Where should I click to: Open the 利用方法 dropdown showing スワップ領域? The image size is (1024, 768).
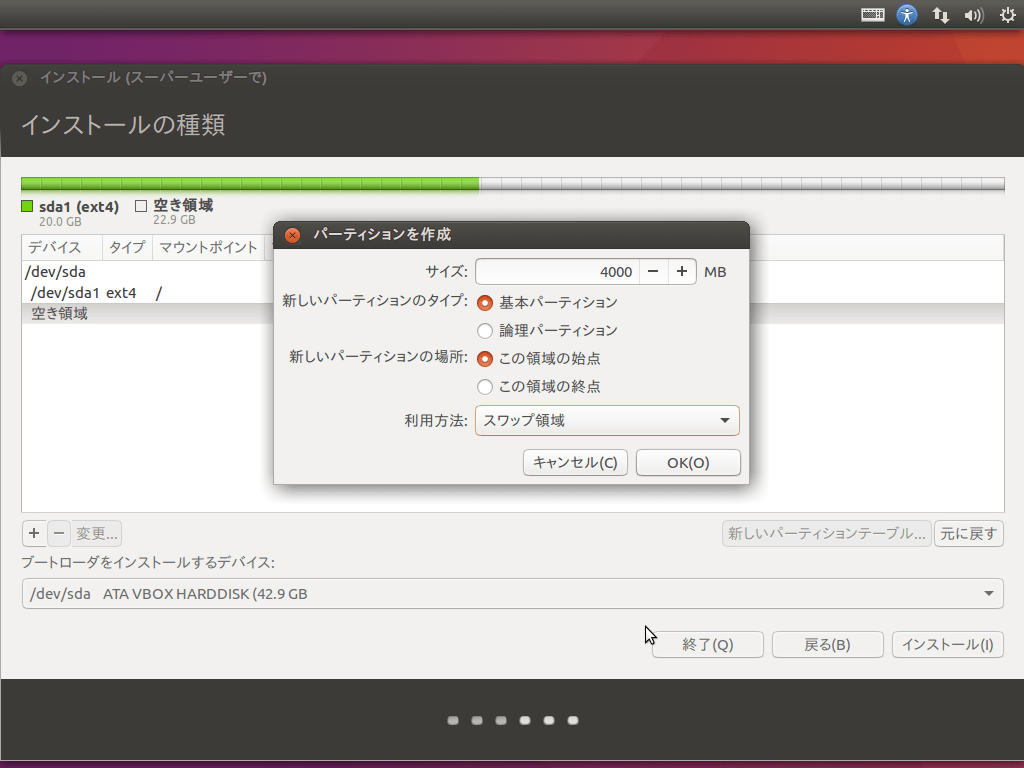point(607,420)
